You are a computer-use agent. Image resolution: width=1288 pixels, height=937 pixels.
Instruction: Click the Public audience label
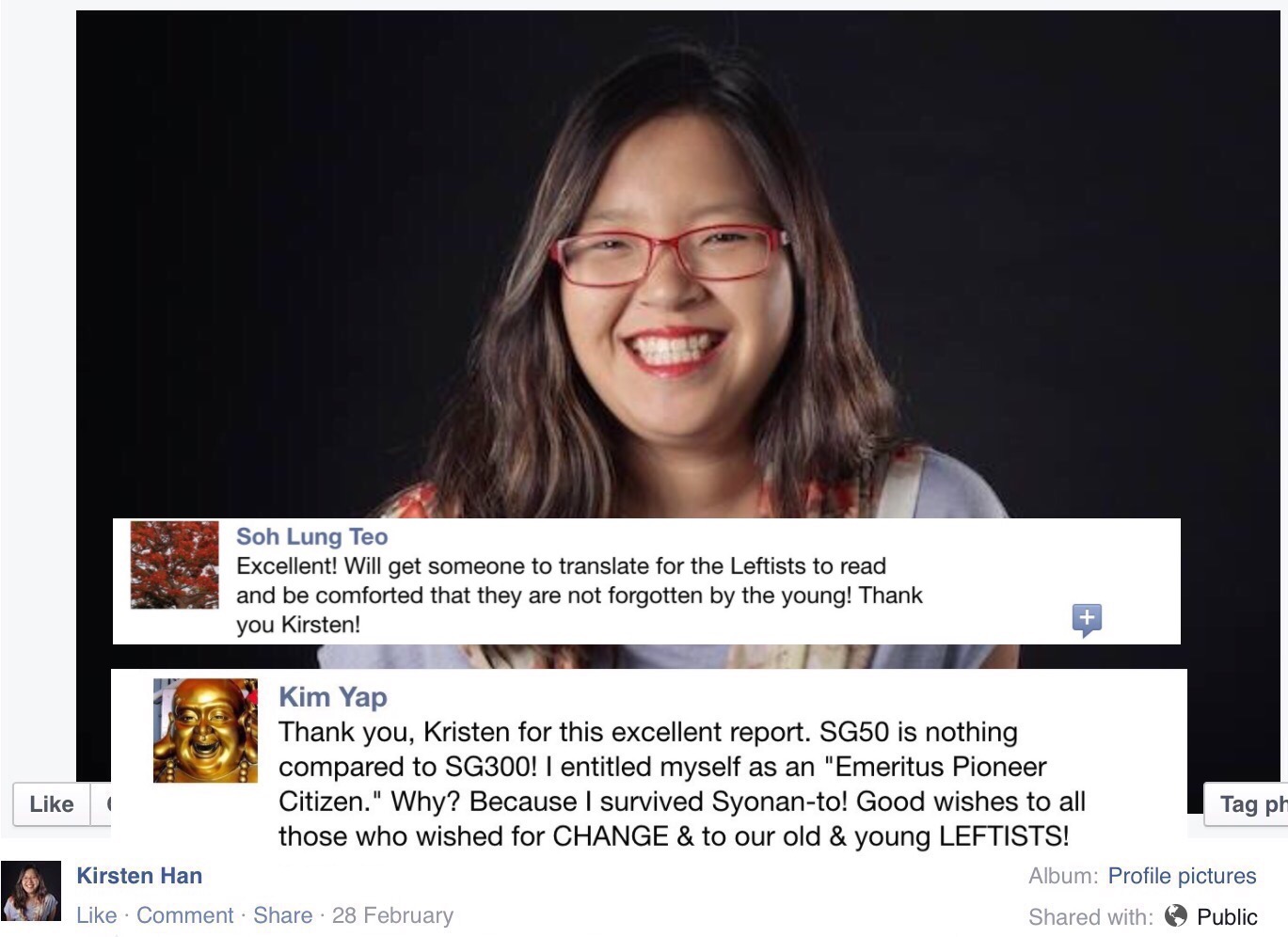tap(1227, 916)
